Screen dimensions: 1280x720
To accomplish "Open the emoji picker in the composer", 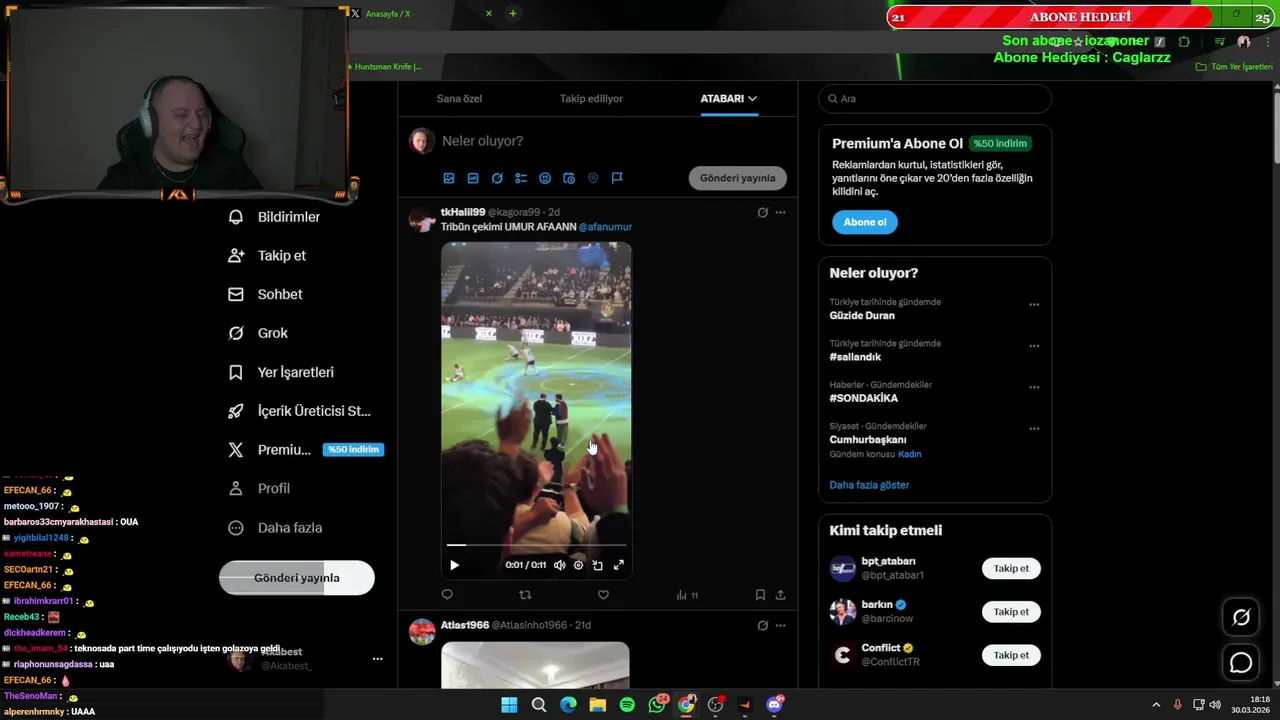I will [545, 178].
